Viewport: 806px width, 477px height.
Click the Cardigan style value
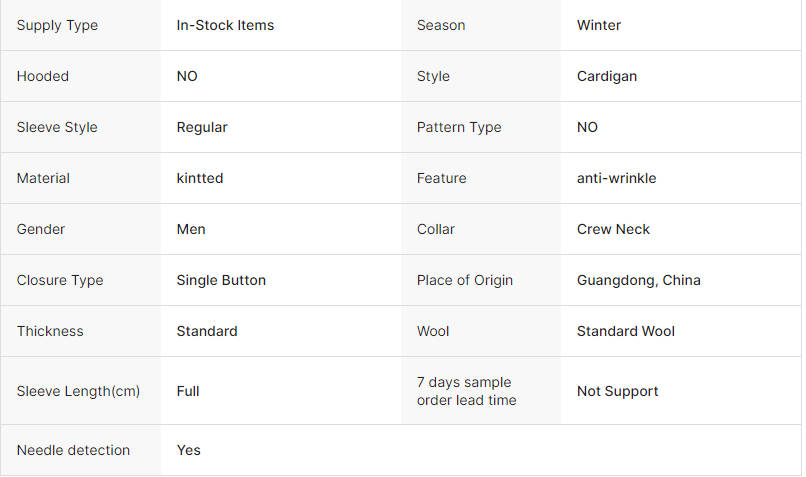click(x=607, y=76)
